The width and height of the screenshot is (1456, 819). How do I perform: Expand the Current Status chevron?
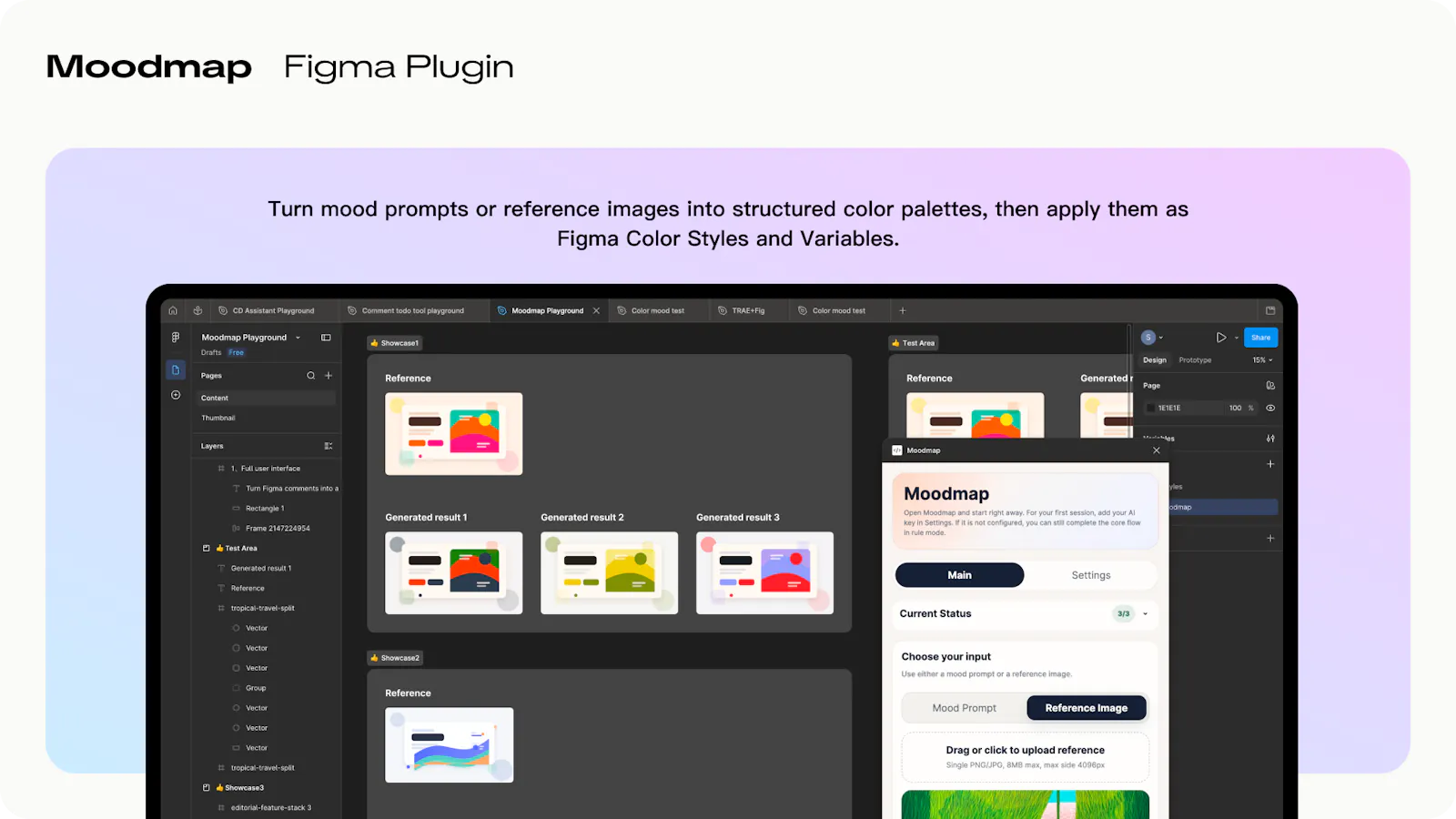pos(1146,614)
